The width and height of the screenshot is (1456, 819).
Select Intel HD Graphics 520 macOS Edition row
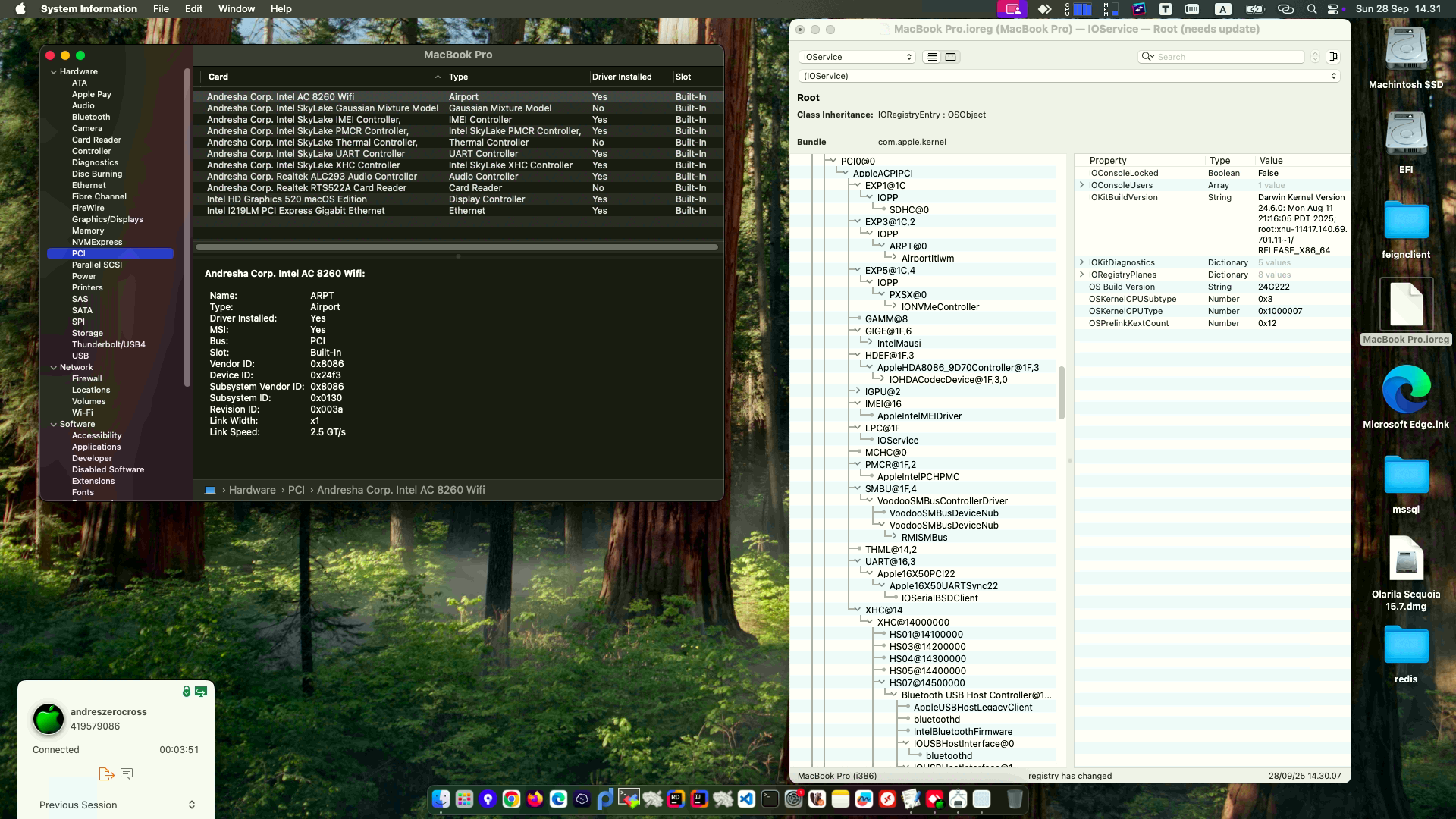457,199
